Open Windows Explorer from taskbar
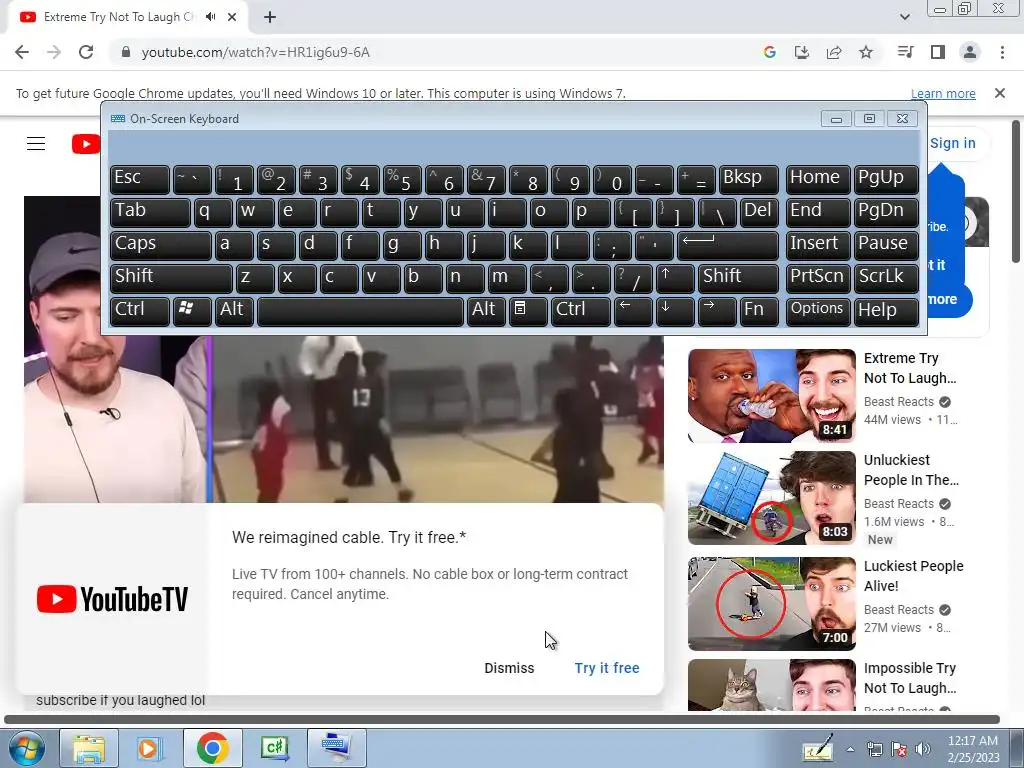The height and width of the screenshot is (768, 1024). (x=89, y=748)
